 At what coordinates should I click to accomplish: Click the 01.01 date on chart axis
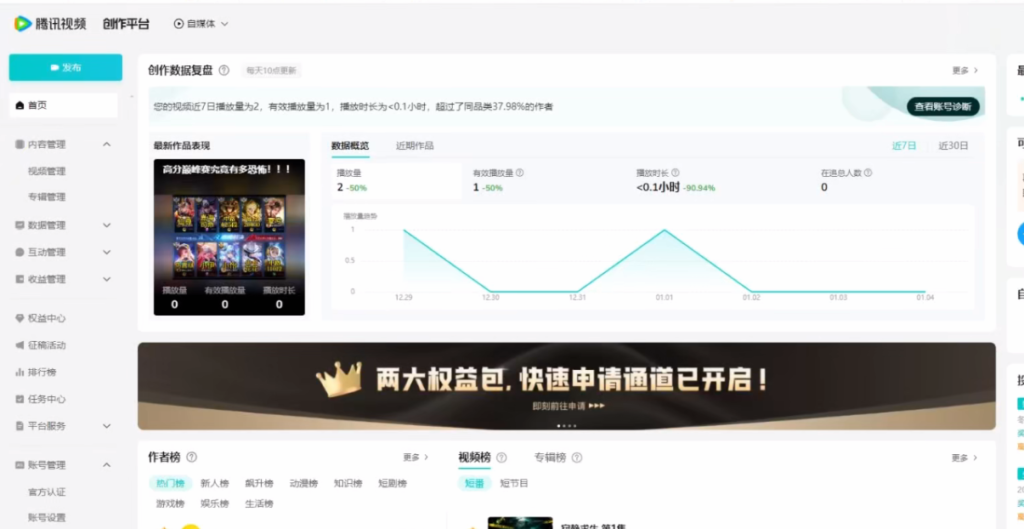click(x=665, y=297)
